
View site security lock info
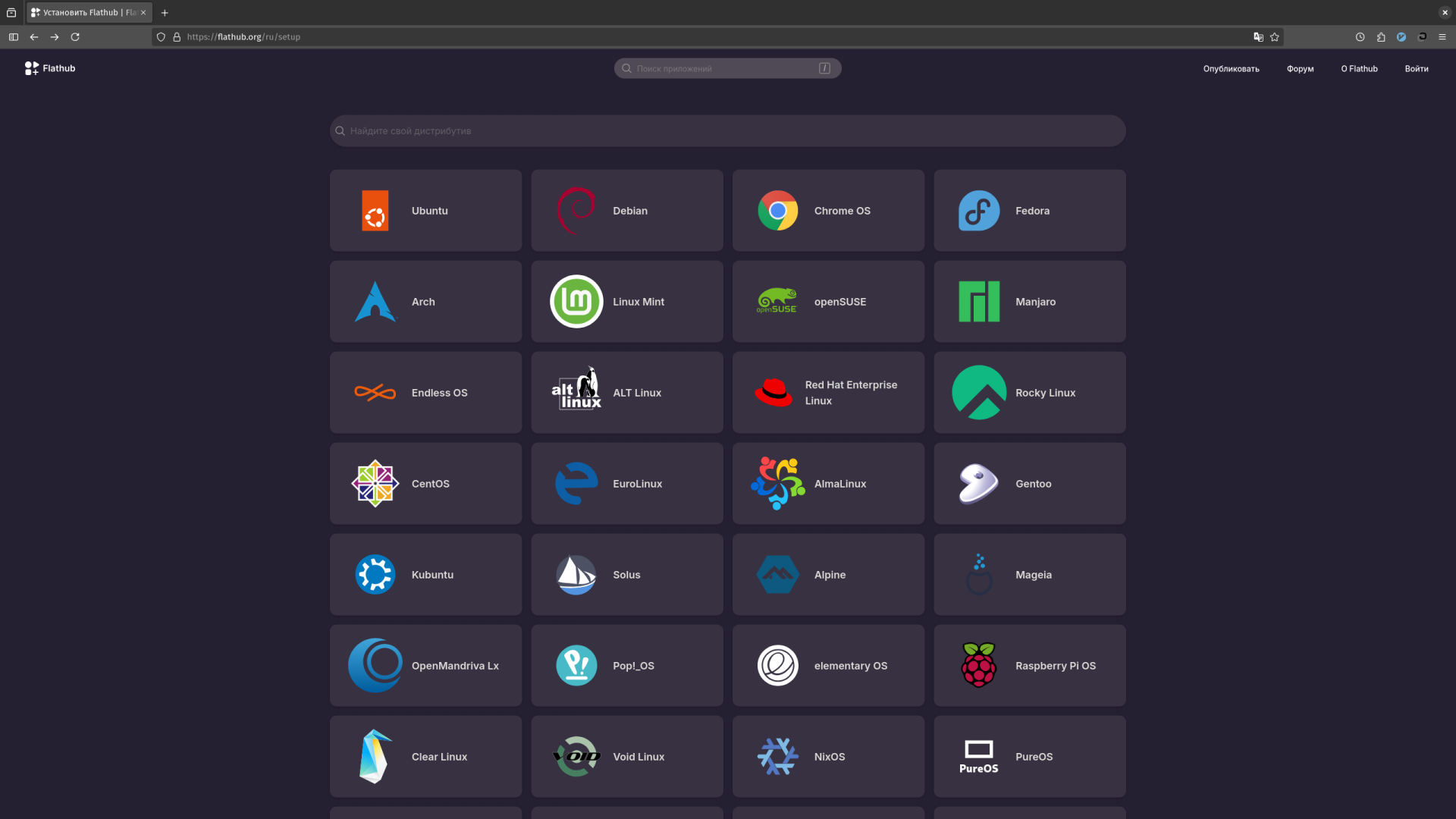click(177, 37)
